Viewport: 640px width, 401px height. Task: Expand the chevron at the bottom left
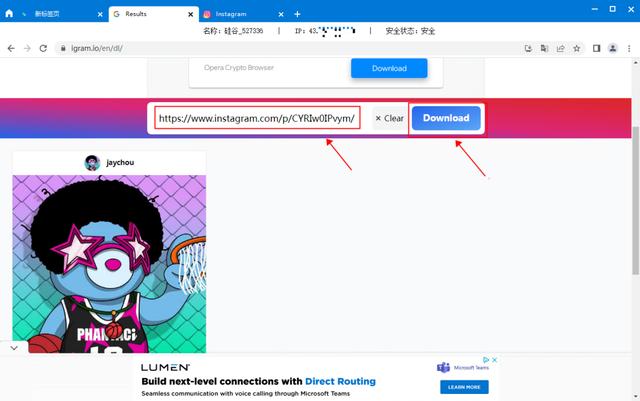click(14, 348)
